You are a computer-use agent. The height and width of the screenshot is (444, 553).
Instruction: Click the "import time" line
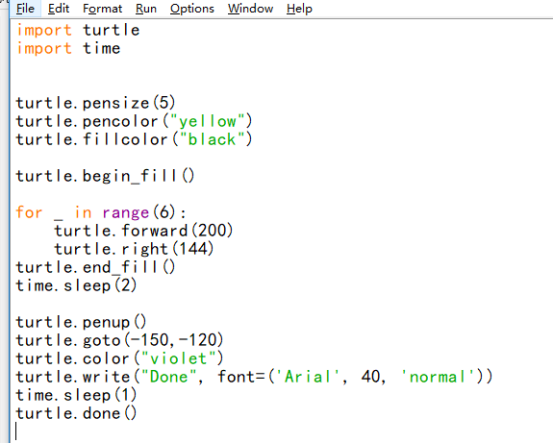68,49
